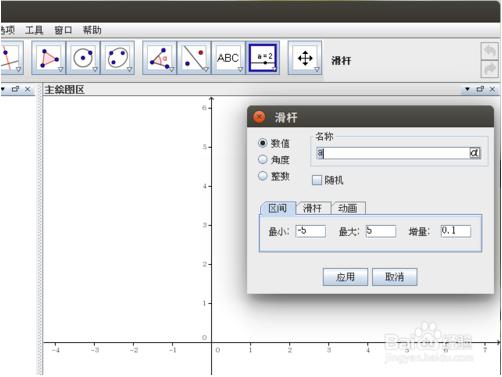The height and width of the screenshot is (377, 502).
Task: Undock the 主绘图区 view into window
Action: 480,89
